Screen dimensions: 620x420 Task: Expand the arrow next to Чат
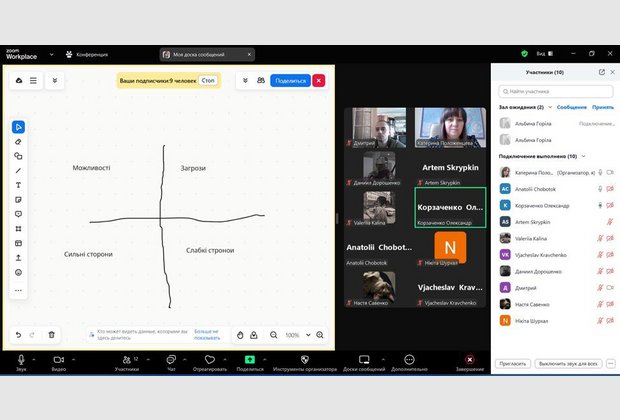(185, 359)
